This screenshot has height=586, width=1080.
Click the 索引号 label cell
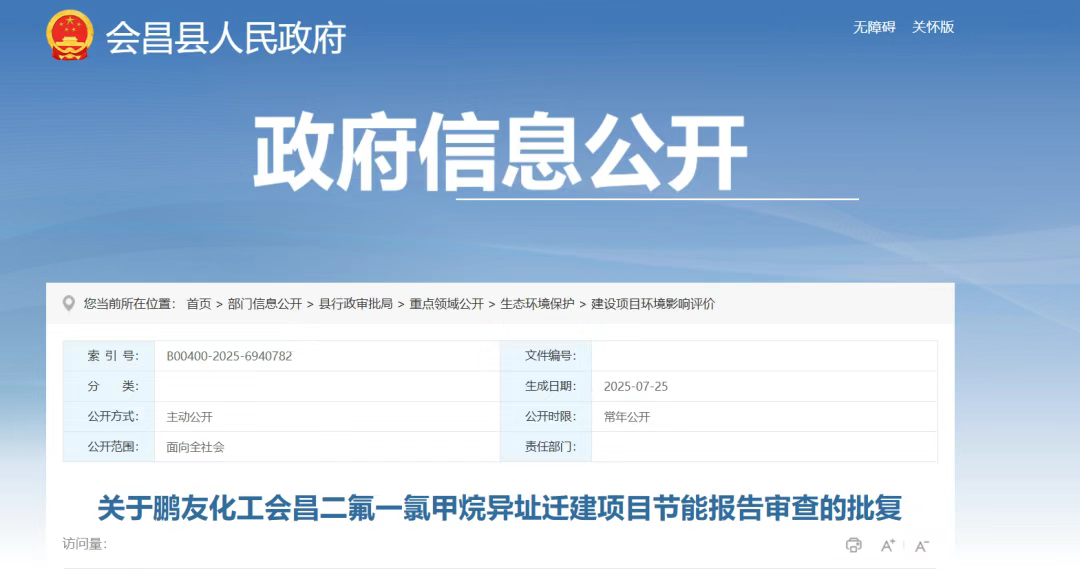click(x=109, y=356)
